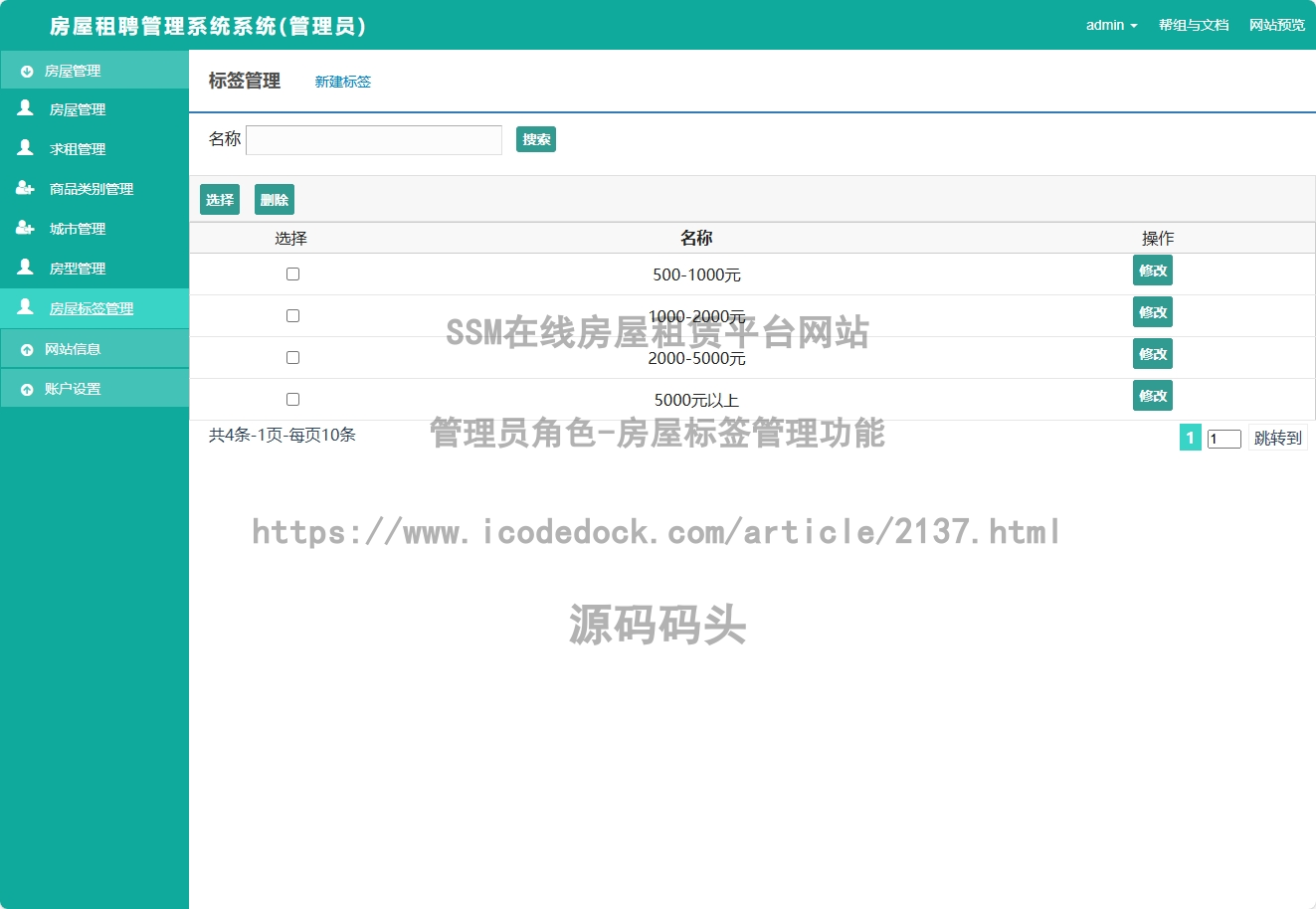This screenshot has width=1316, height=909.
Task: Open 房型管理 in the sidebar
Action: pyautogui.click(x=94, y=269)
